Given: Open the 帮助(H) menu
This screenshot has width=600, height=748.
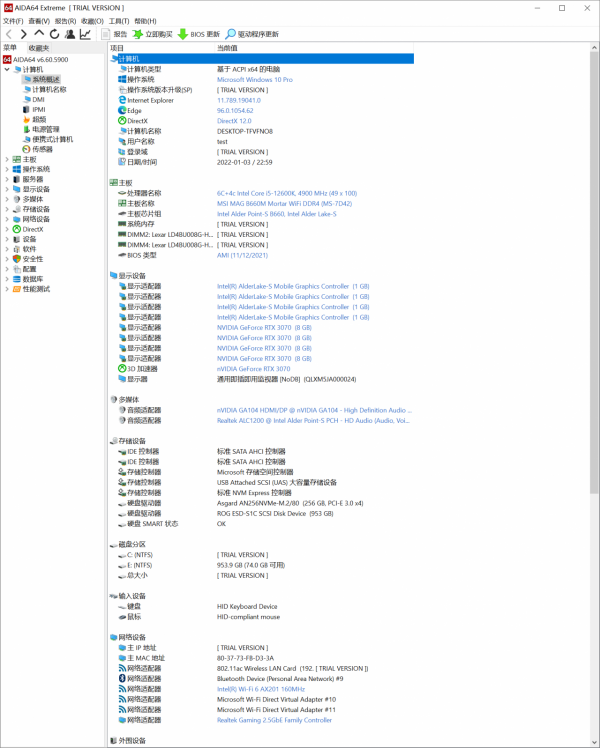Looking at the screenshot, I should pos(145,21).
